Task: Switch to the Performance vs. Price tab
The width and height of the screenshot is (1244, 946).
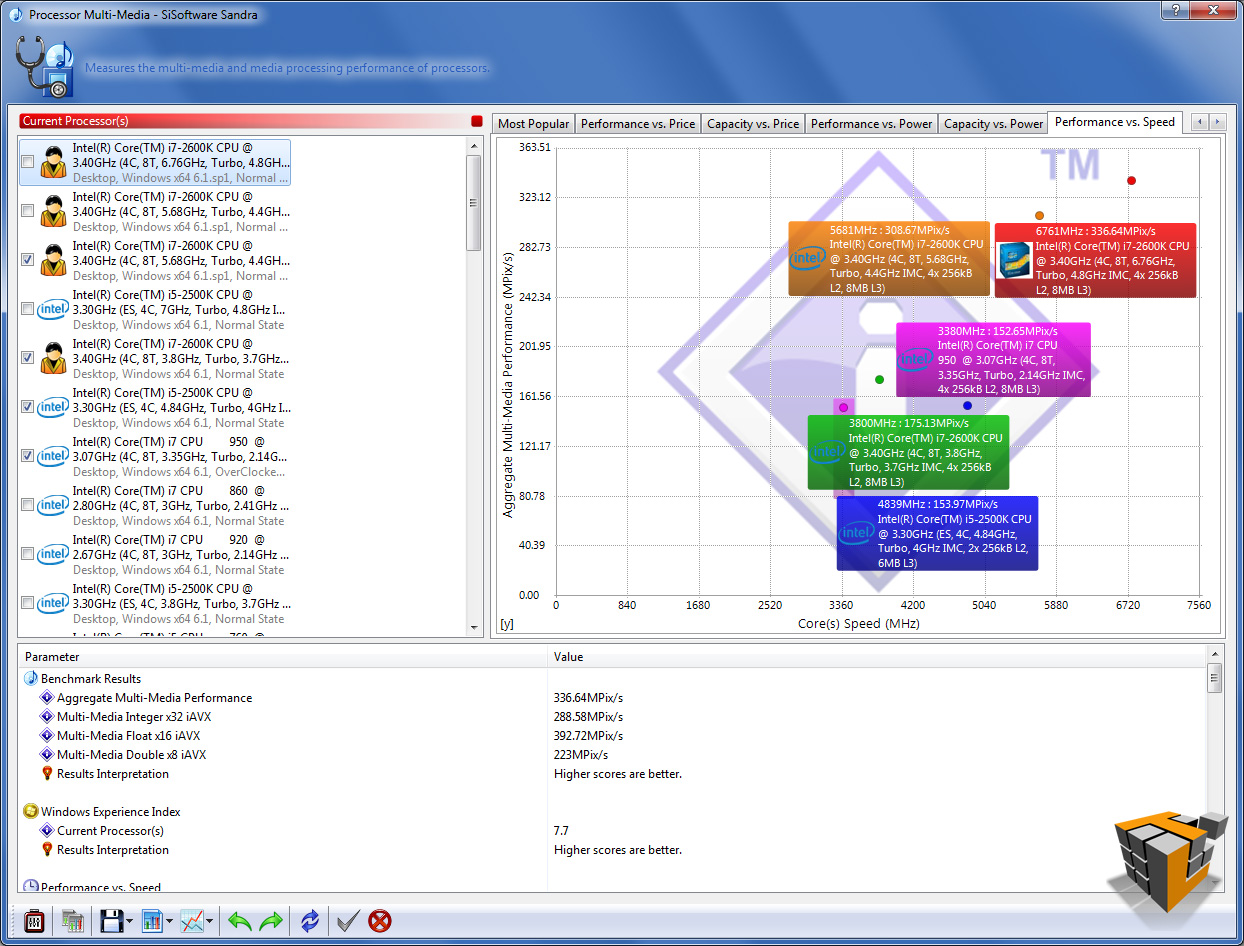Action: click(637, 124)
